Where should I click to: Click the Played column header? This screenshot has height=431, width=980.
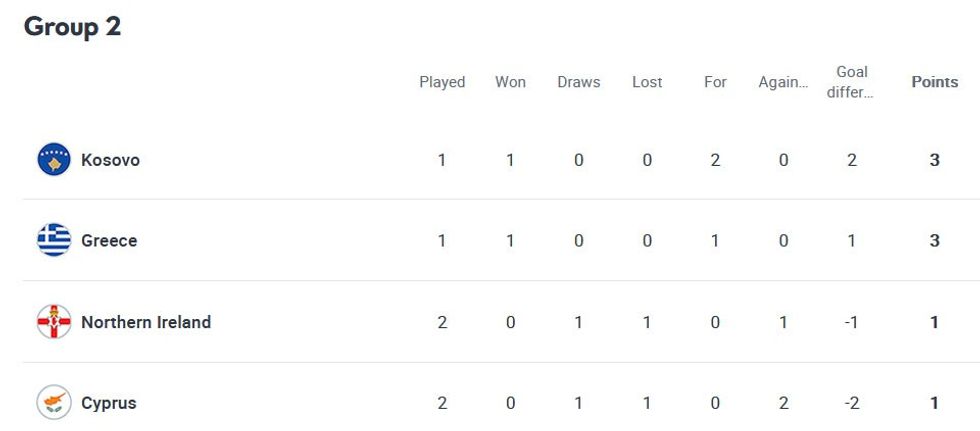click(442, 82)
